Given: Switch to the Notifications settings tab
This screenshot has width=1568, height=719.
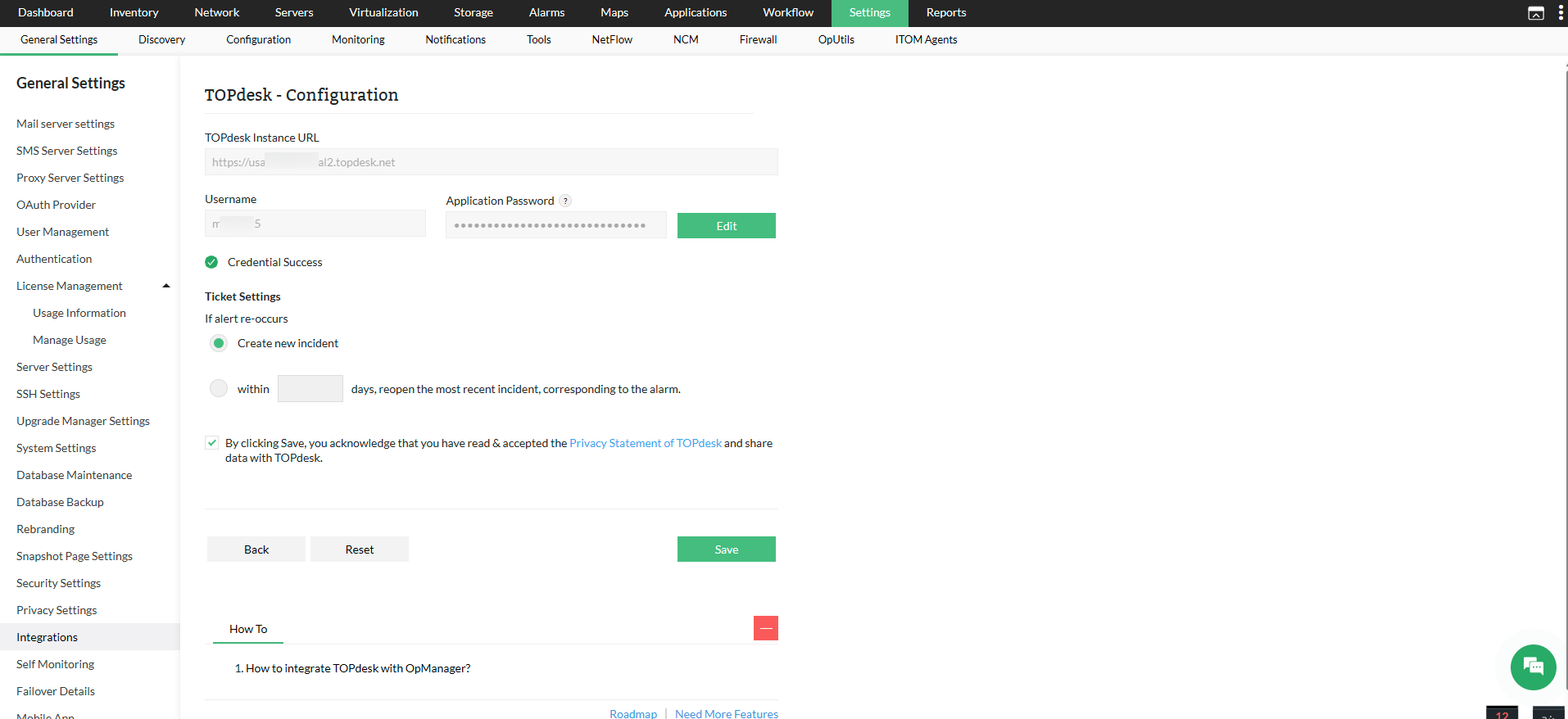Looking at the screenshot, I should click(455, 39).
